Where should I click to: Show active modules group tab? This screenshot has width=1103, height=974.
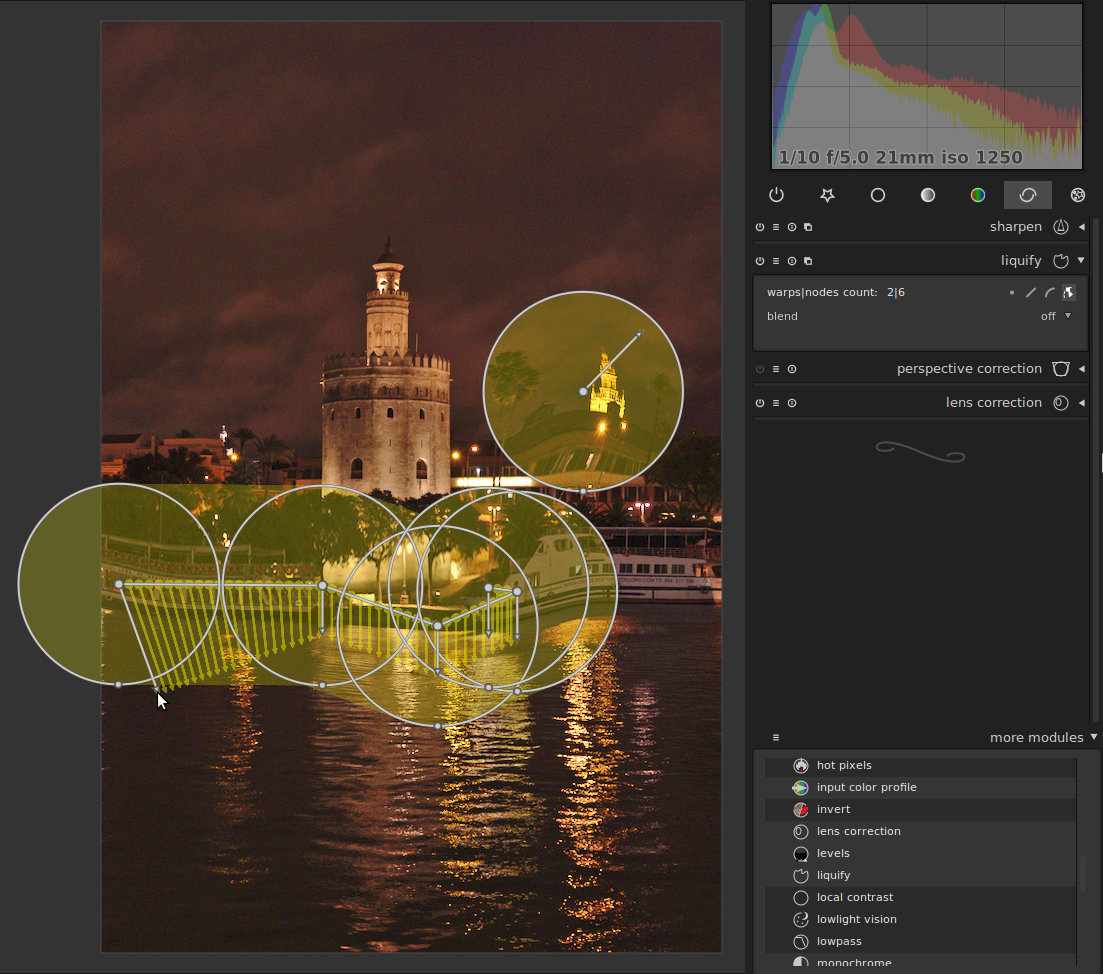tap(777, 195)
